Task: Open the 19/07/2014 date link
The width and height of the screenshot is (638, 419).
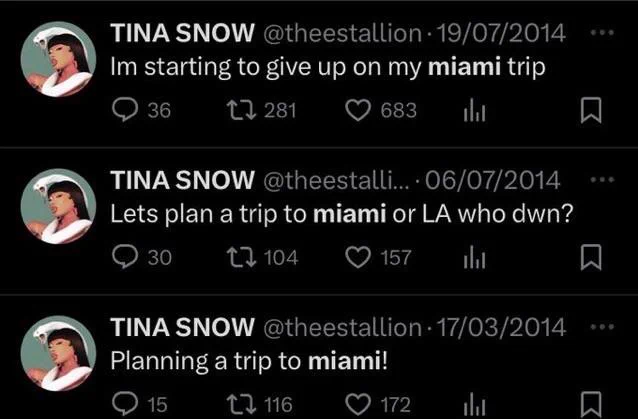Action: 501,33
